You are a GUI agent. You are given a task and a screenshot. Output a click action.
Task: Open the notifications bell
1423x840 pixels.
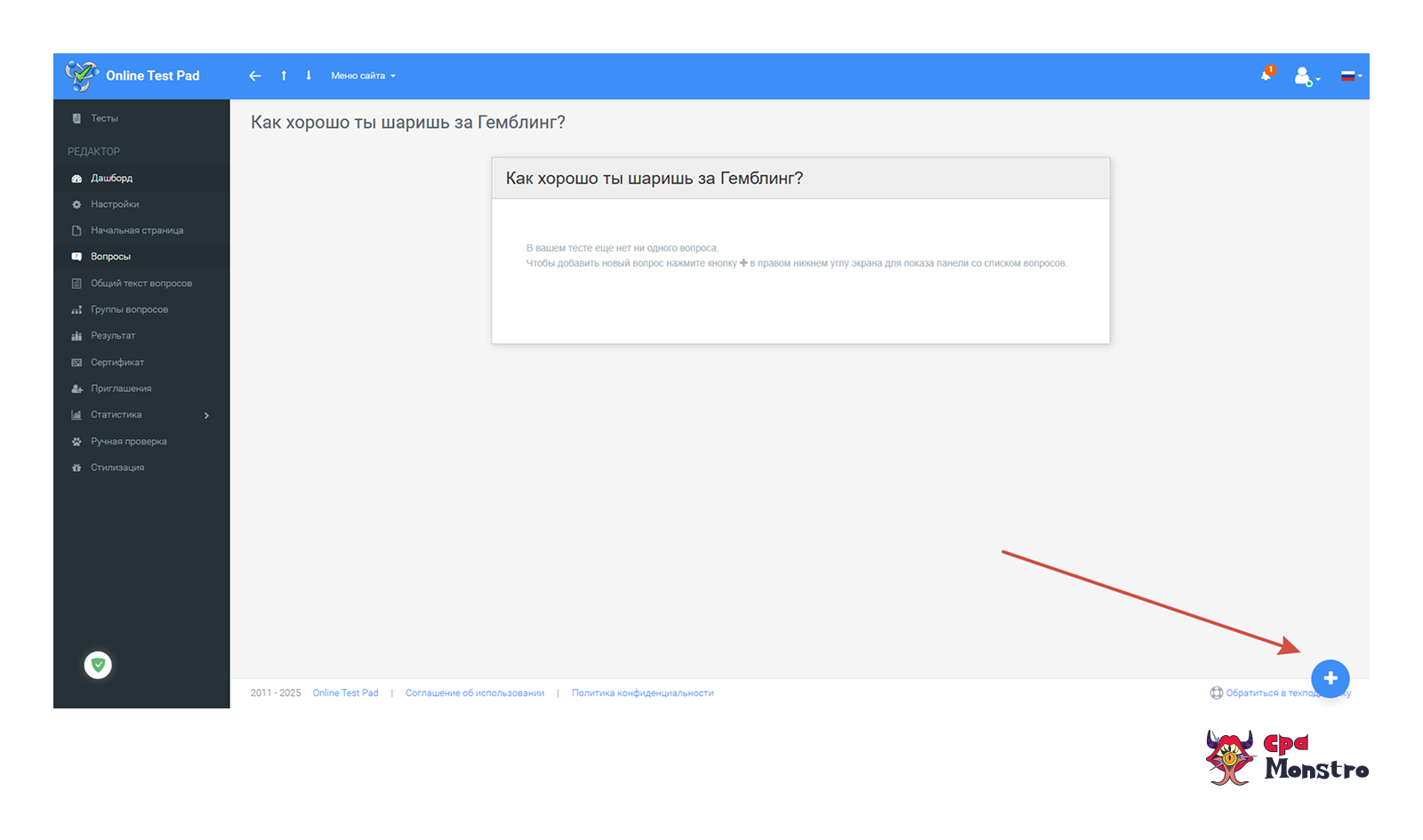[1267, 75]
